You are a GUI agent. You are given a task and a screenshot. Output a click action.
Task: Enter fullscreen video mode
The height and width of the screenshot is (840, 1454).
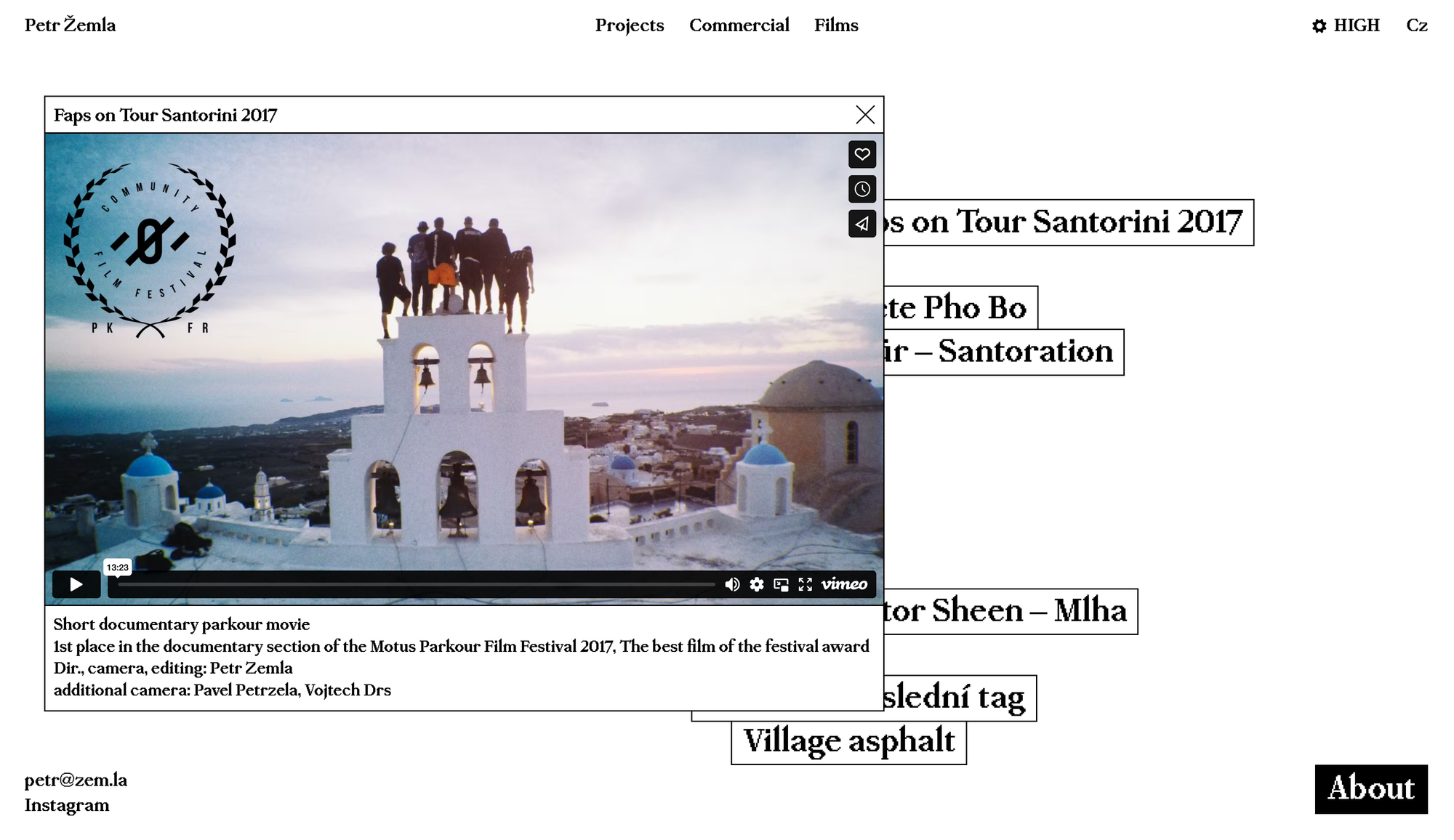click(x=805, y=584)
